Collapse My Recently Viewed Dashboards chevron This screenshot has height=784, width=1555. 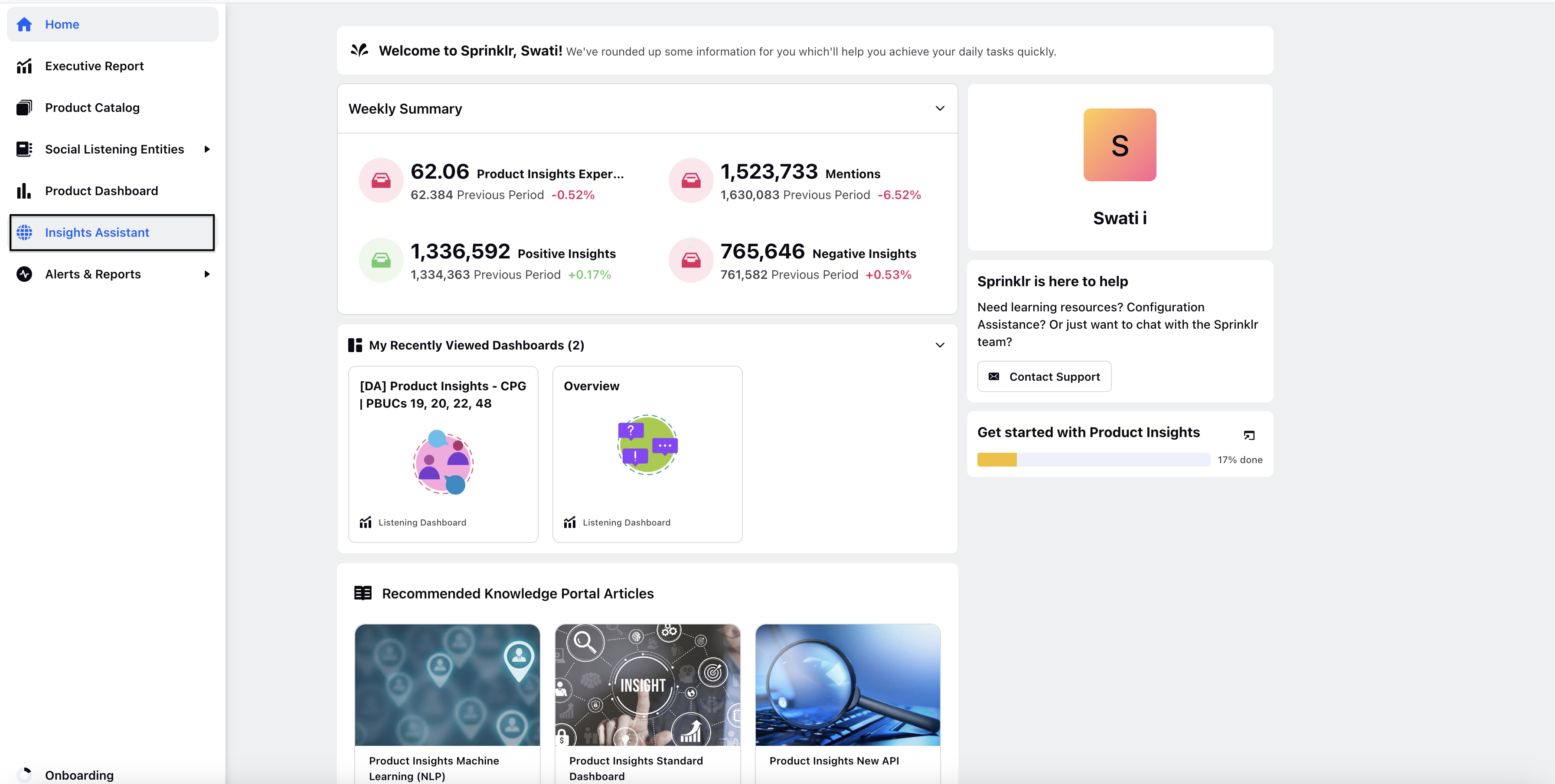(x=940, y=345)
